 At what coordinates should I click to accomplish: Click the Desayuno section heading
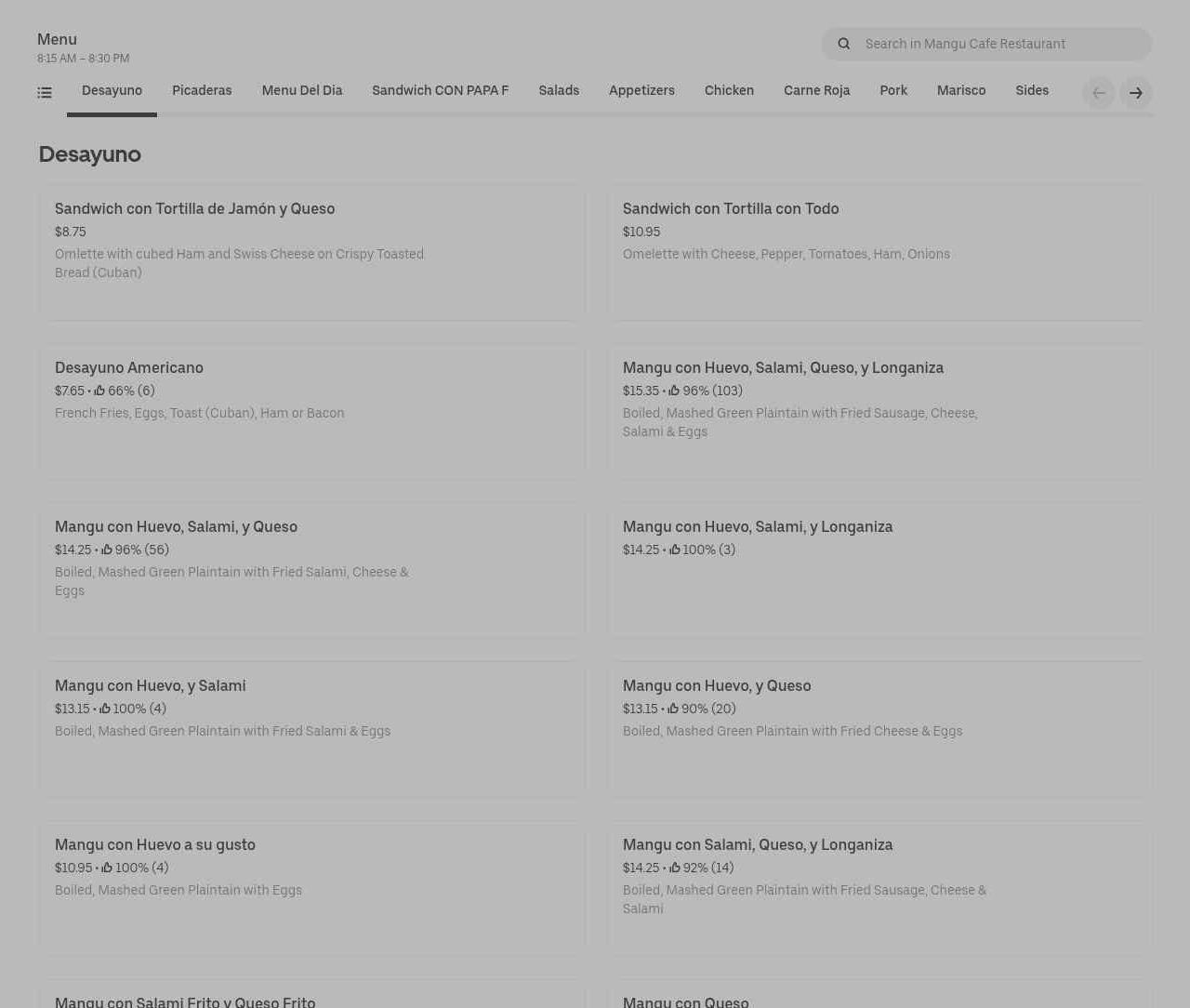[90, 154]
